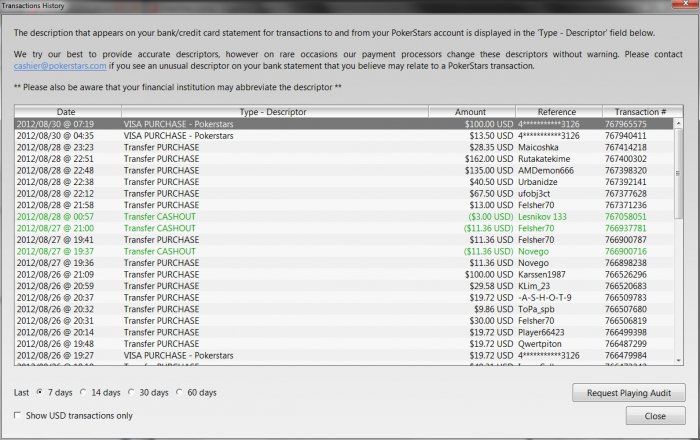Select the row with reference Urbanidze
This screenshot has height=440, width=700.
344,182
